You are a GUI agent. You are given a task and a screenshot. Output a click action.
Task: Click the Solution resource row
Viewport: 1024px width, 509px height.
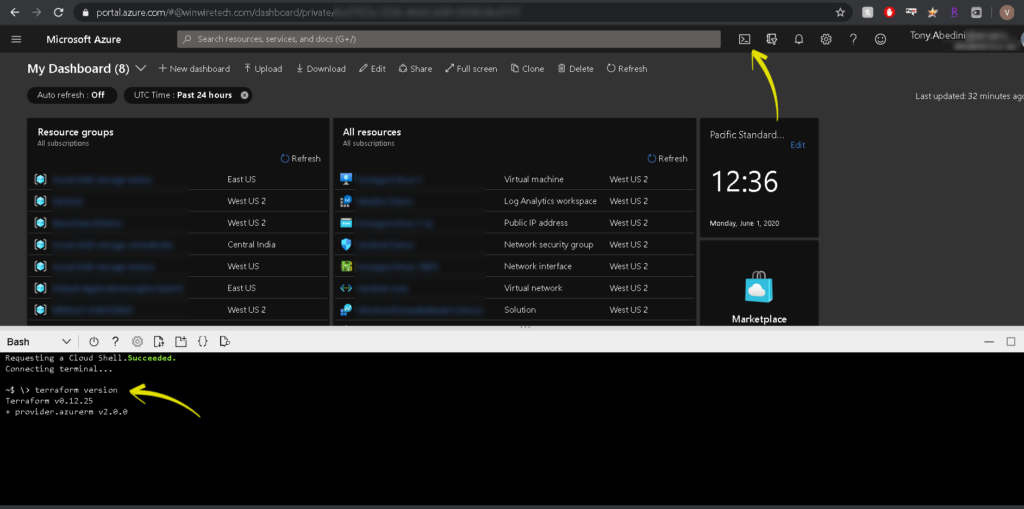click(x=514, y=310)
